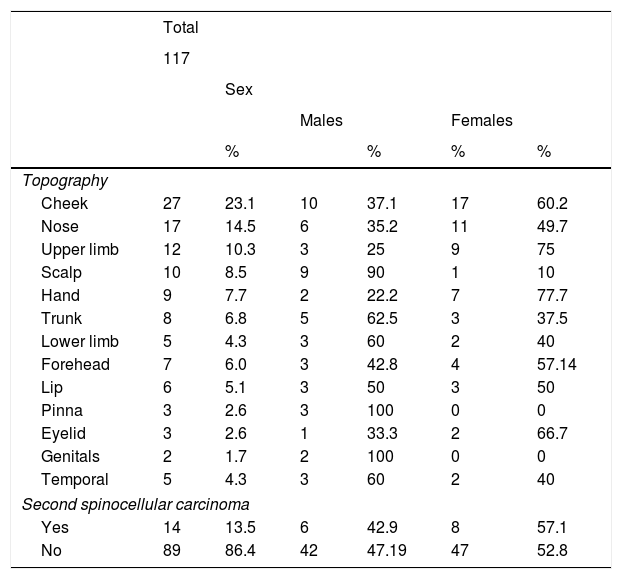Click the Topography section heading
Viewport: 622px width, 579px height.
[x=65, y=181]
